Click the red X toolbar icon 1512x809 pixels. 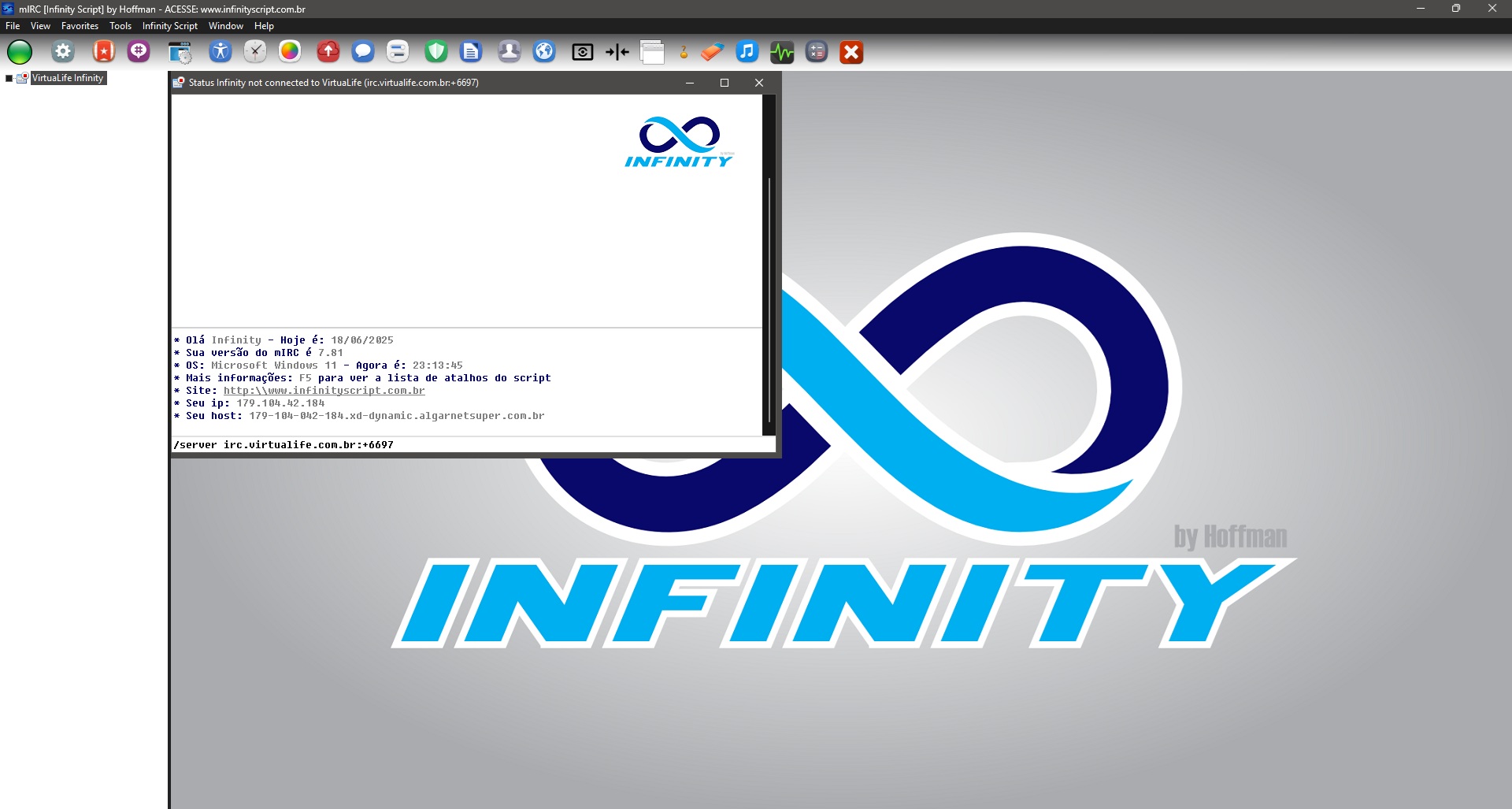pos(850,52)
